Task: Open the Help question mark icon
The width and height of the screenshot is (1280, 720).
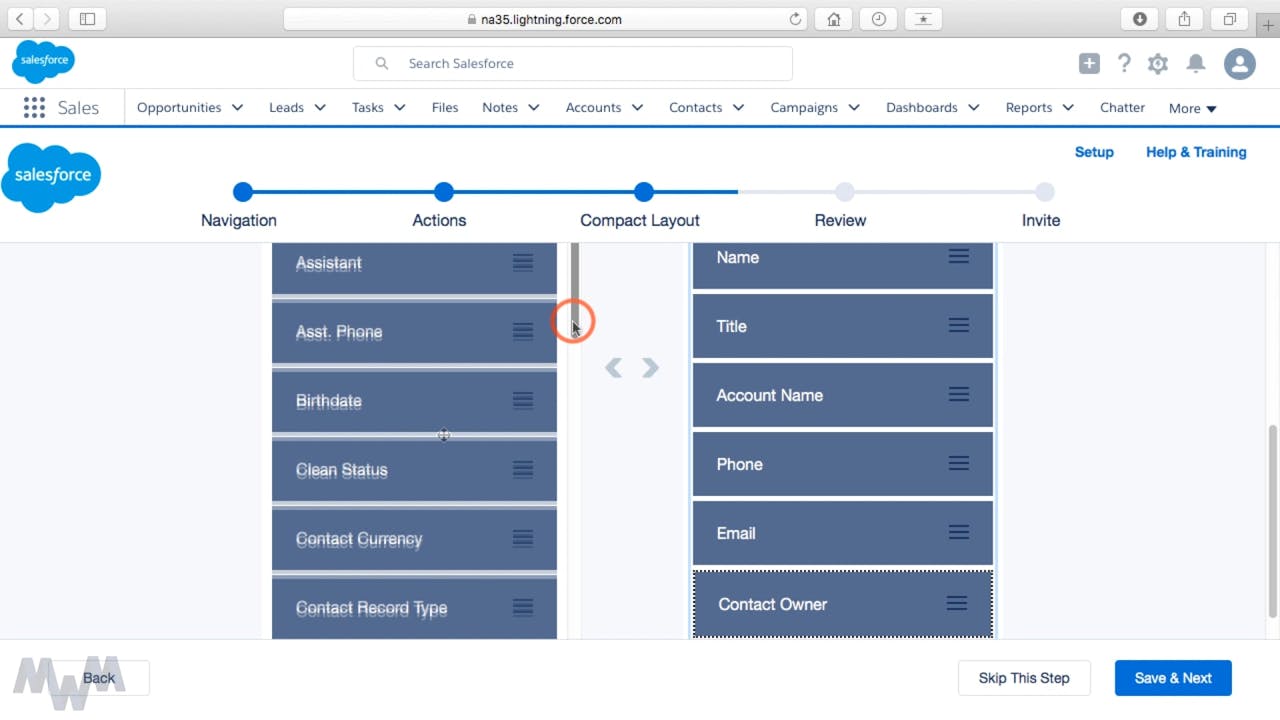Action: (1124, 64)
